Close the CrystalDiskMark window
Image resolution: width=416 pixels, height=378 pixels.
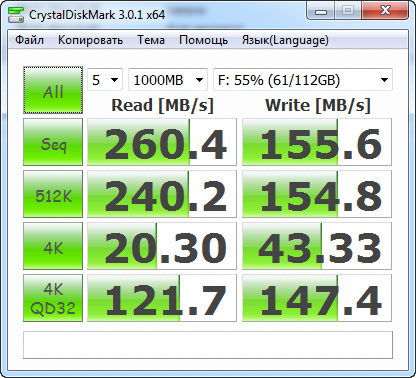[385, 11]
